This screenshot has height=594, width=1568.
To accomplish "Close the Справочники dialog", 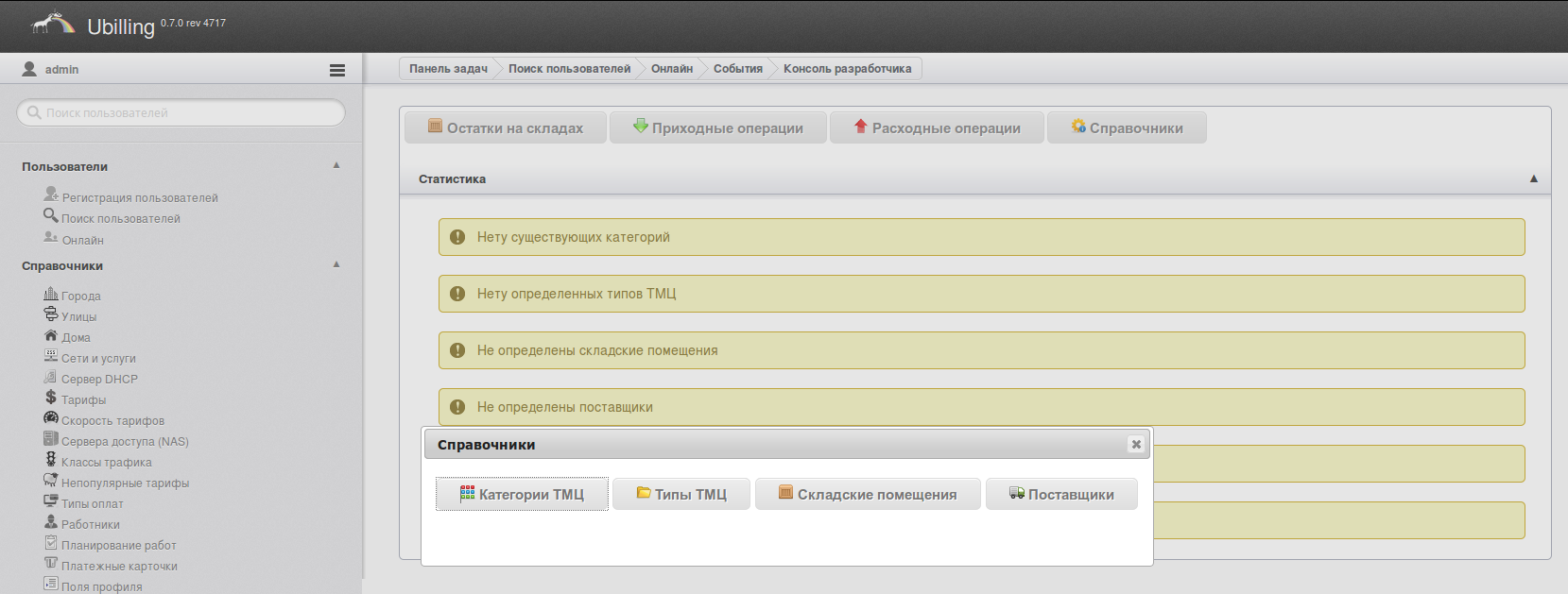I will pos(1136,445).
